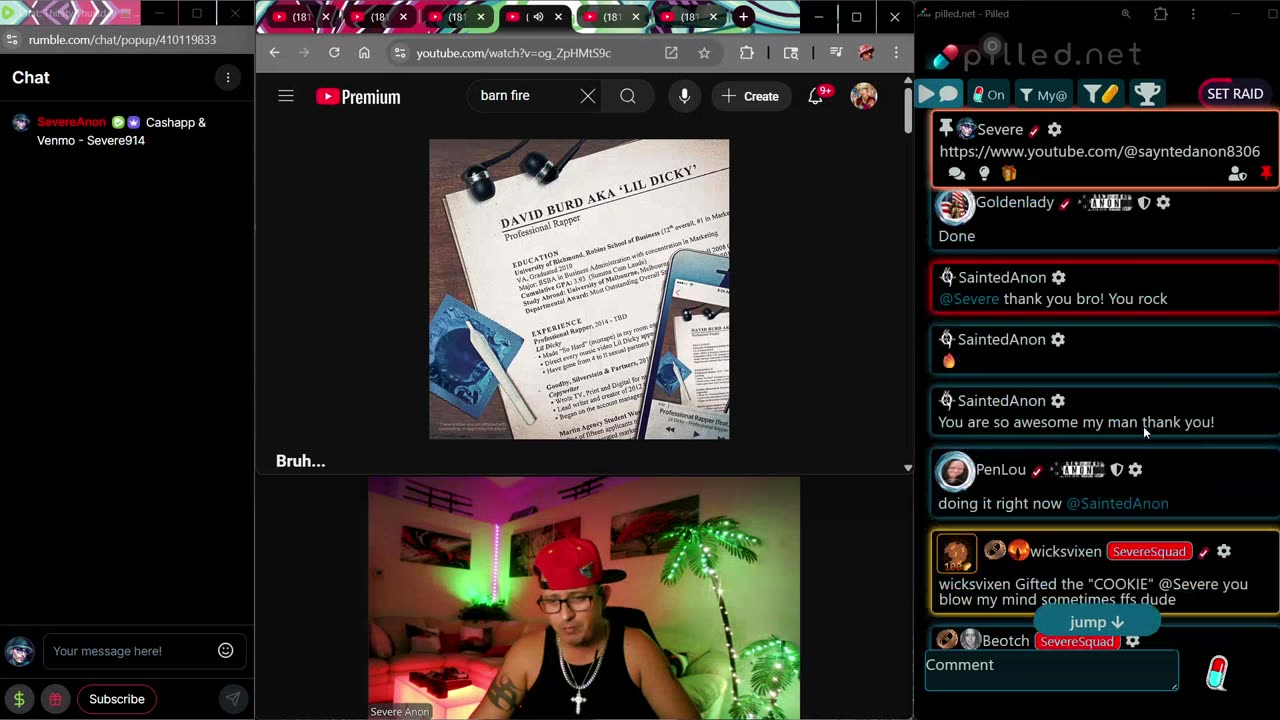Jump to latest chat messages
The image size is (1280, 720).
1096,622
